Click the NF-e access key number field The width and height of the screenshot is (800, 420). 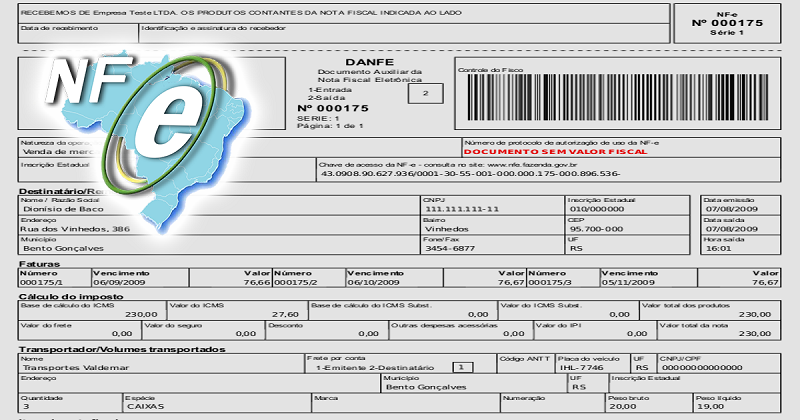tap(548, 169)
